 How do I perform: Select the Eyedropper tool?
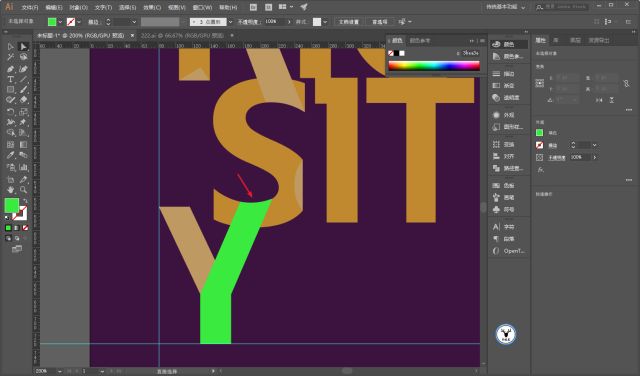[11, 155]
